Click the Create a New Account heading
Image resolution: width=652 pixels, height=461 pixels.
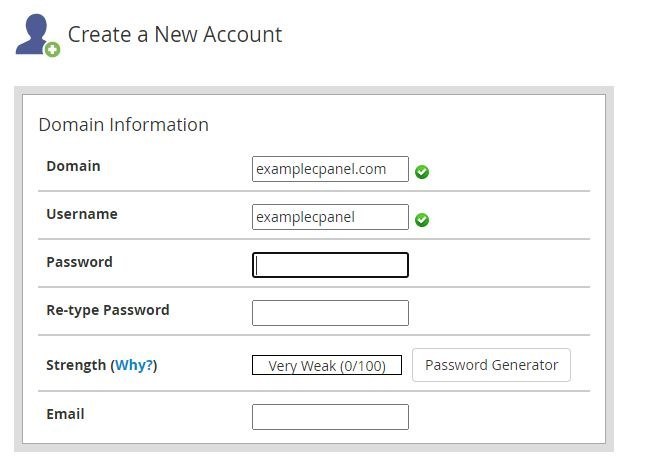[x=175, y=34]
